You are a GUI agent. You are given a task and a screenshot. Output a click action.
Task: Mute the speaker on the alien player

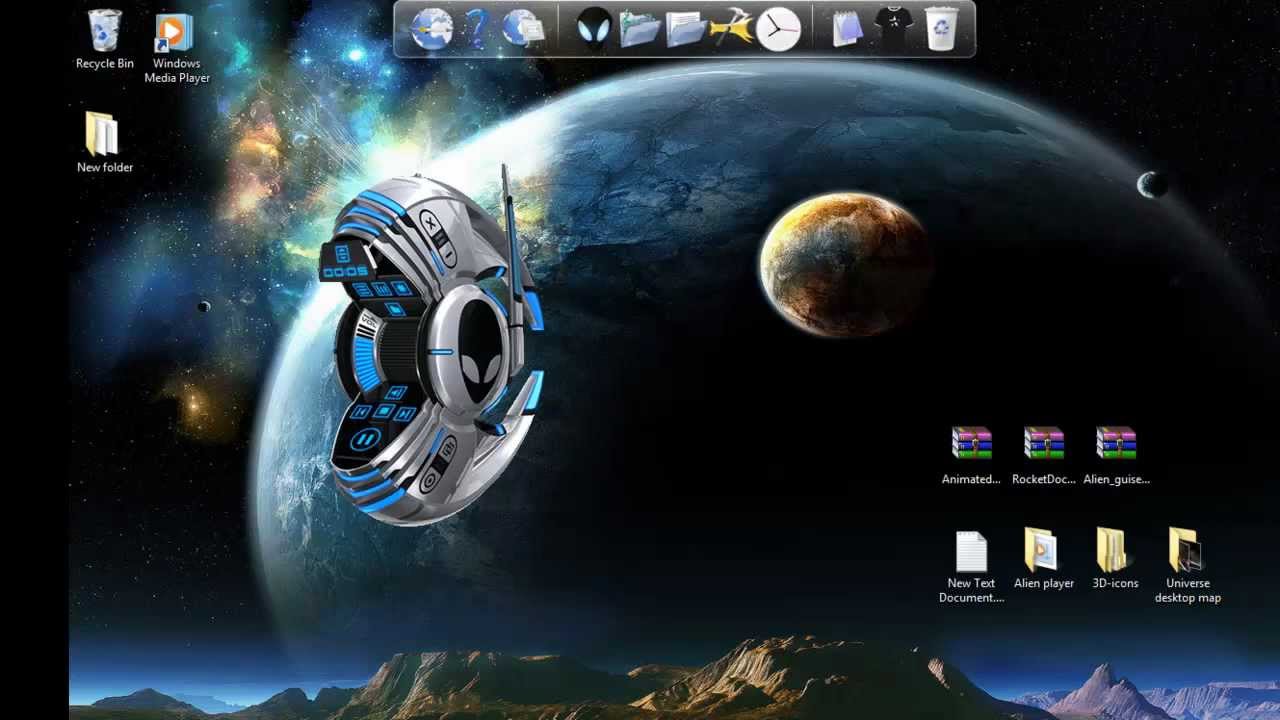click(x=395, y=392)
